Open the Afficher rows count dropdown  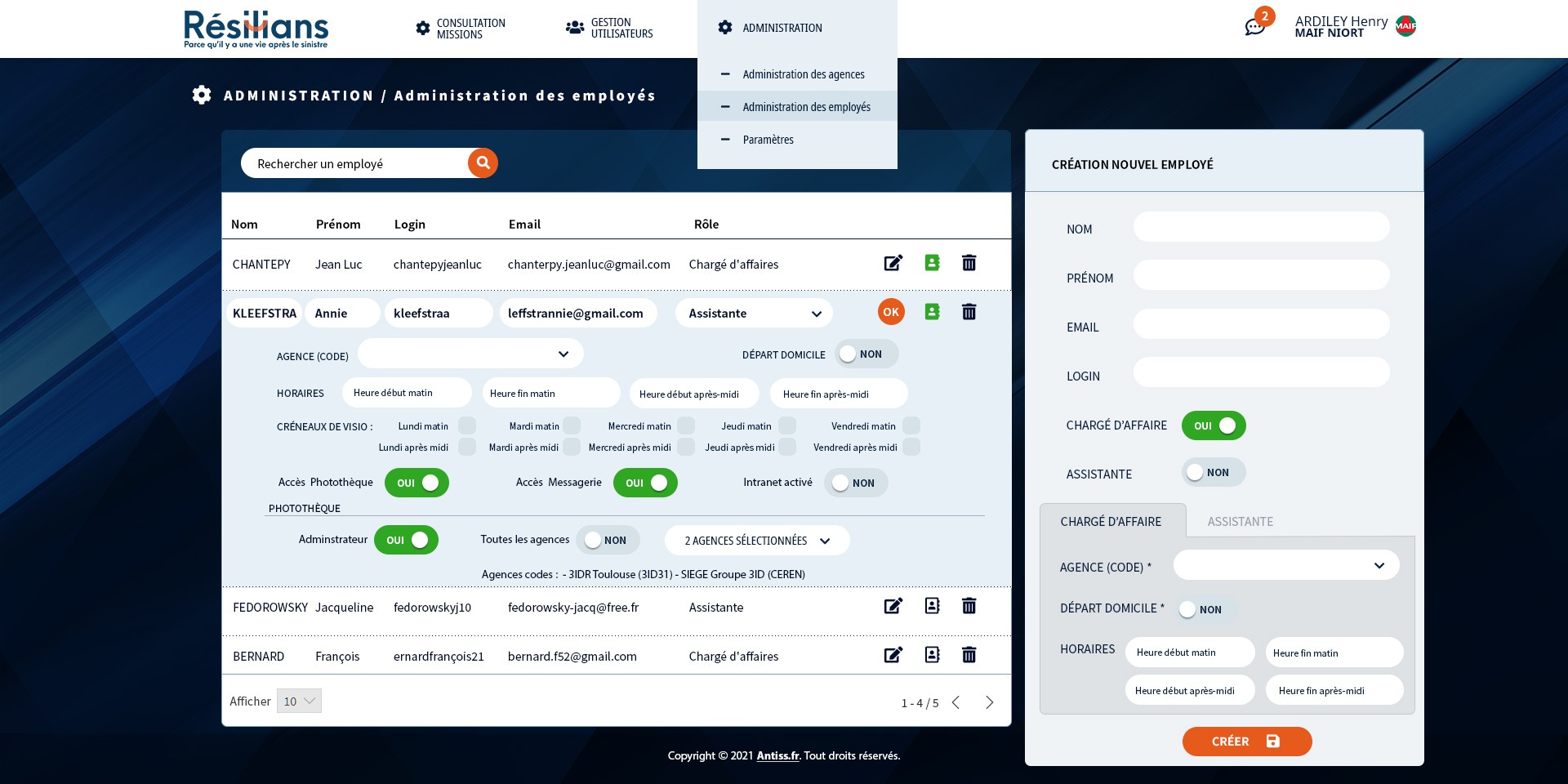click(x=299, y=701)
